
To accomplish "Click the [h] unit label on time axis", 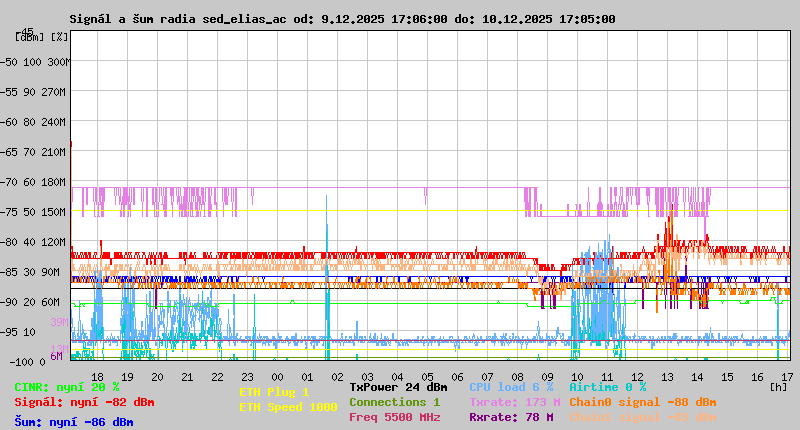I will pyautogui.click(x=778, y=386).
